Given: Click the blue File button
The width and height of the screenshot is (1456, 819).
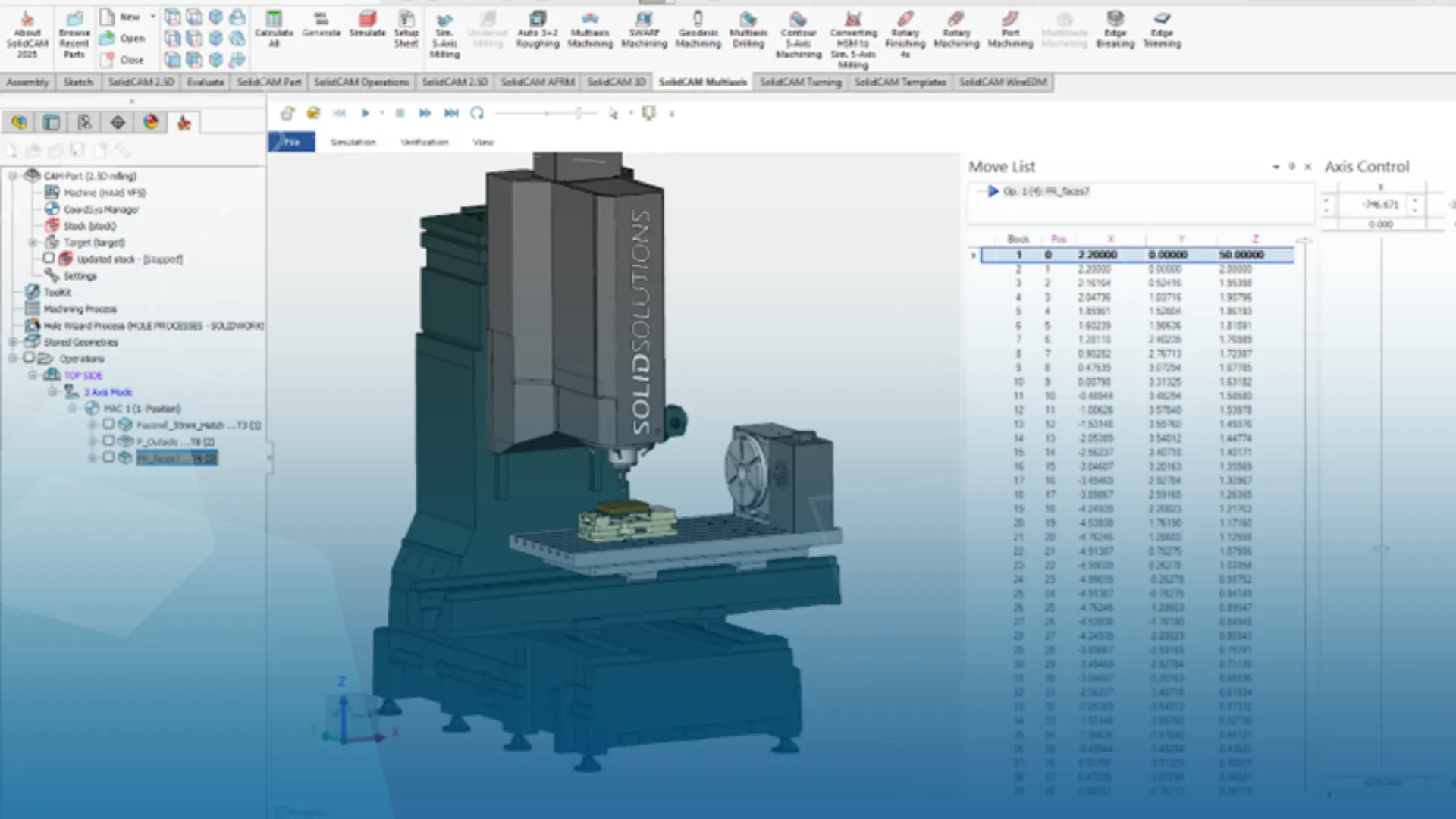Looking at the screenshot, I should click(x=292, y=142).
